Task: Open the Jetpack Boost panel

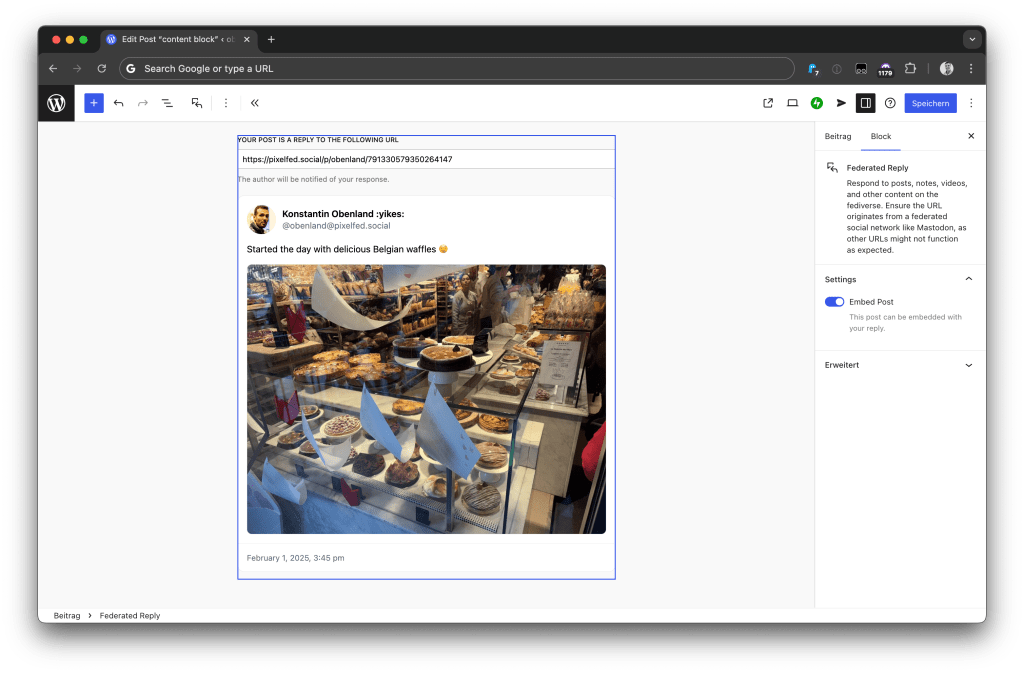Action: [816, 102]
